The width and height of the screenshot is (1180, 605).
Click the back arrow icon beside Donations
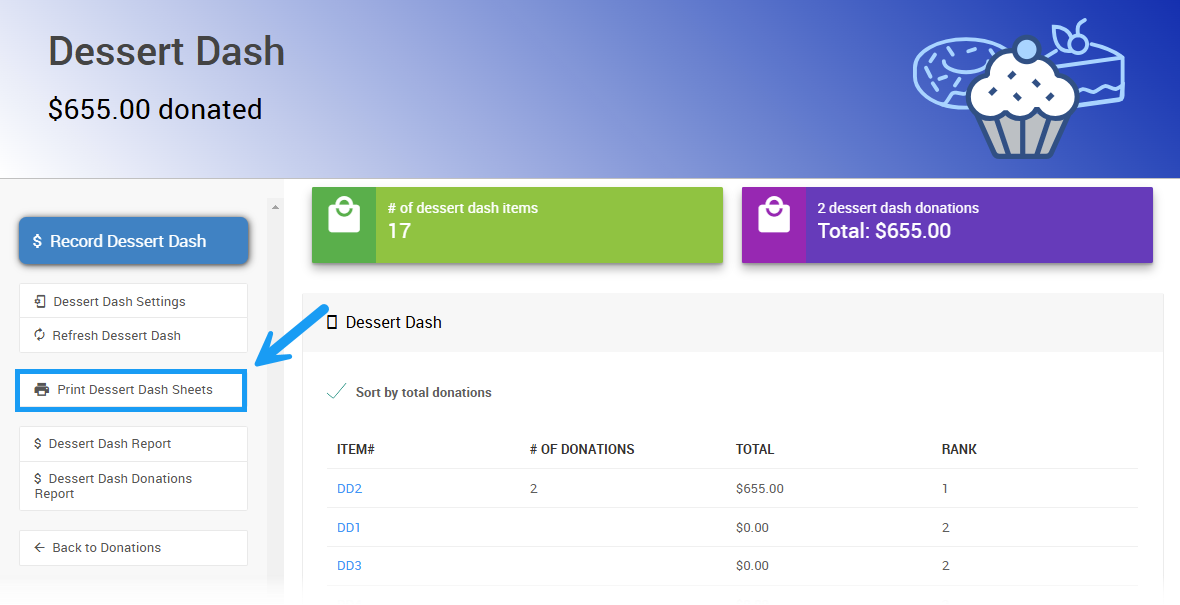[x=39, y=548]
